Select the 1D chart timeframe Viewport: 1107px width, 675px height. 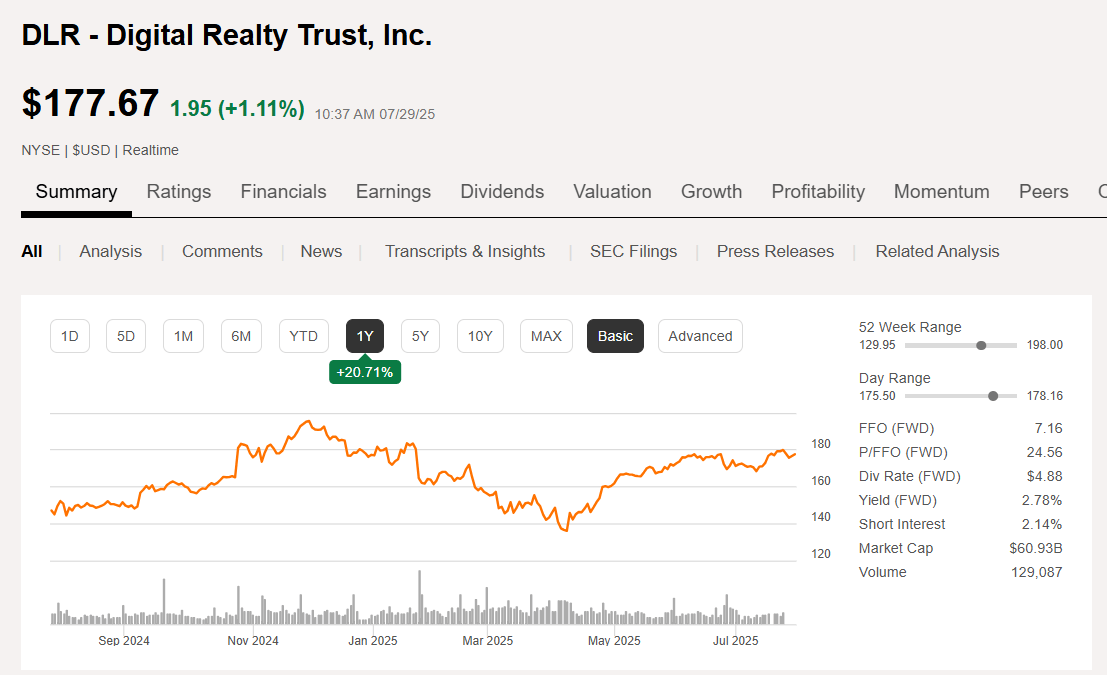[x=70, y=336]
